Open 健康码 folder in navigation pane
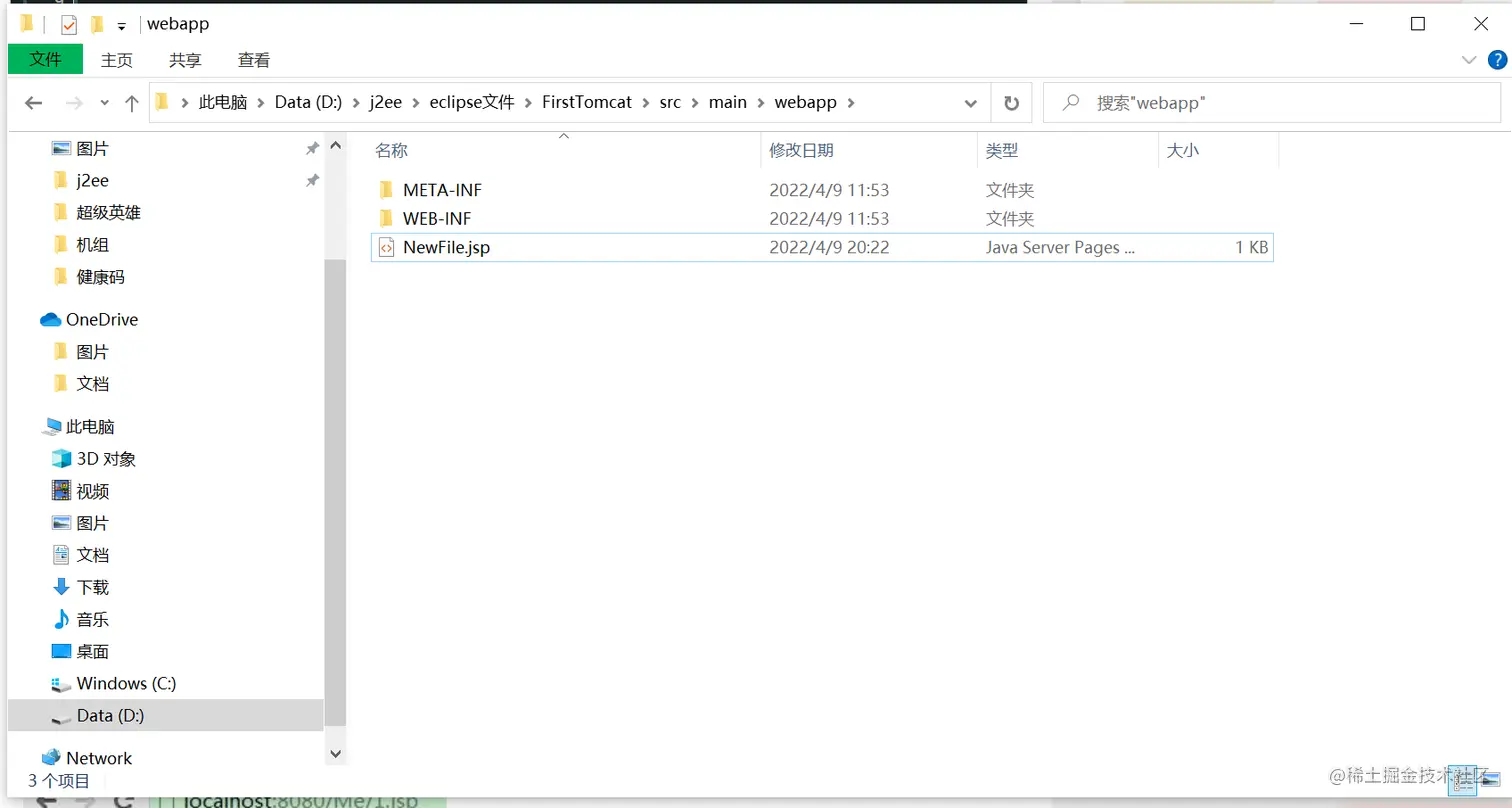The height and width of the screenshot is (808, 1512). click(100, 277)
